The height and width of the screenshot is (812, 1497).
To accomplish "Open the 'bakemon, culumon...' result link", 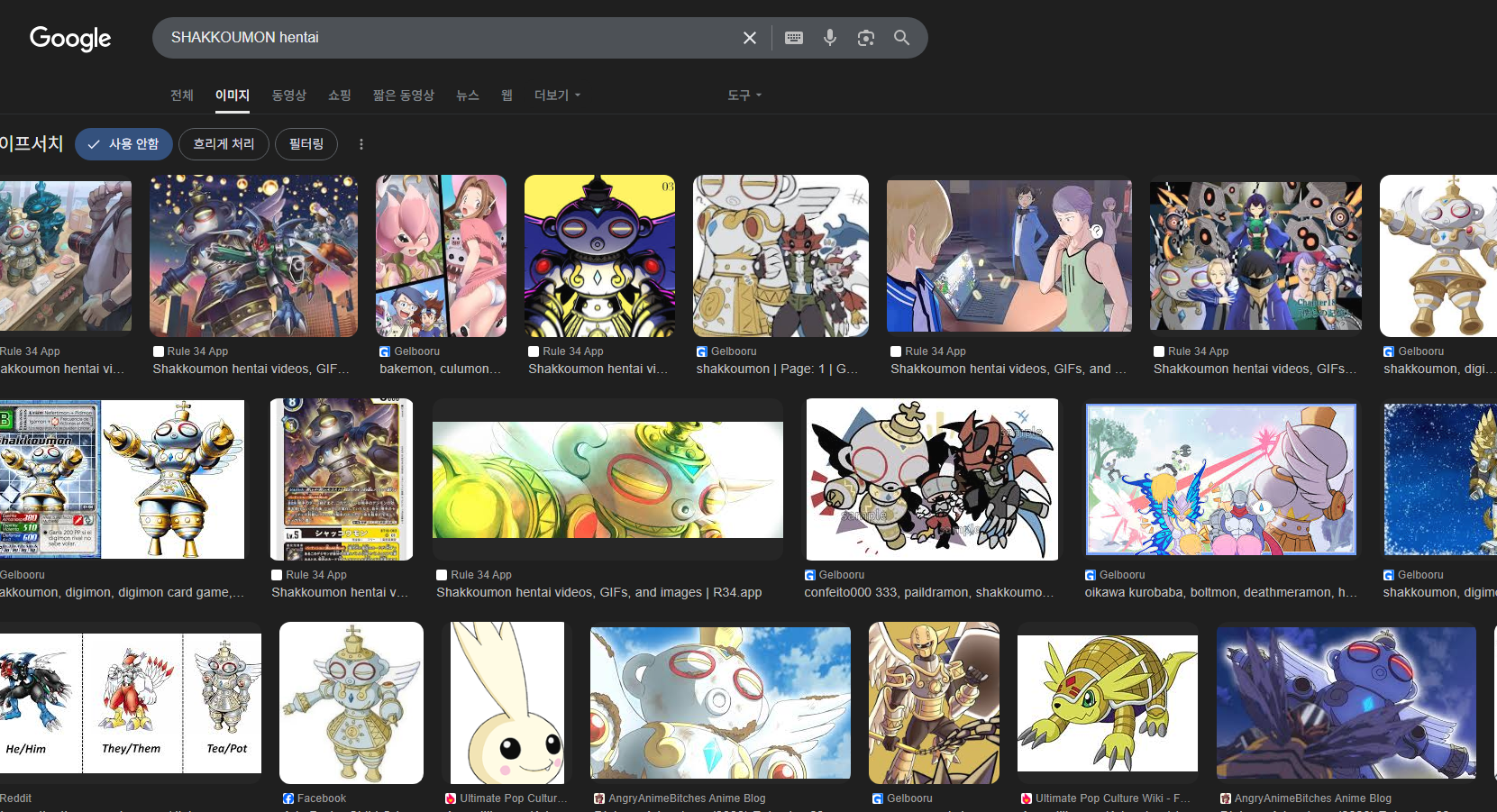I will pyautogui.click(x=440, y=369).
